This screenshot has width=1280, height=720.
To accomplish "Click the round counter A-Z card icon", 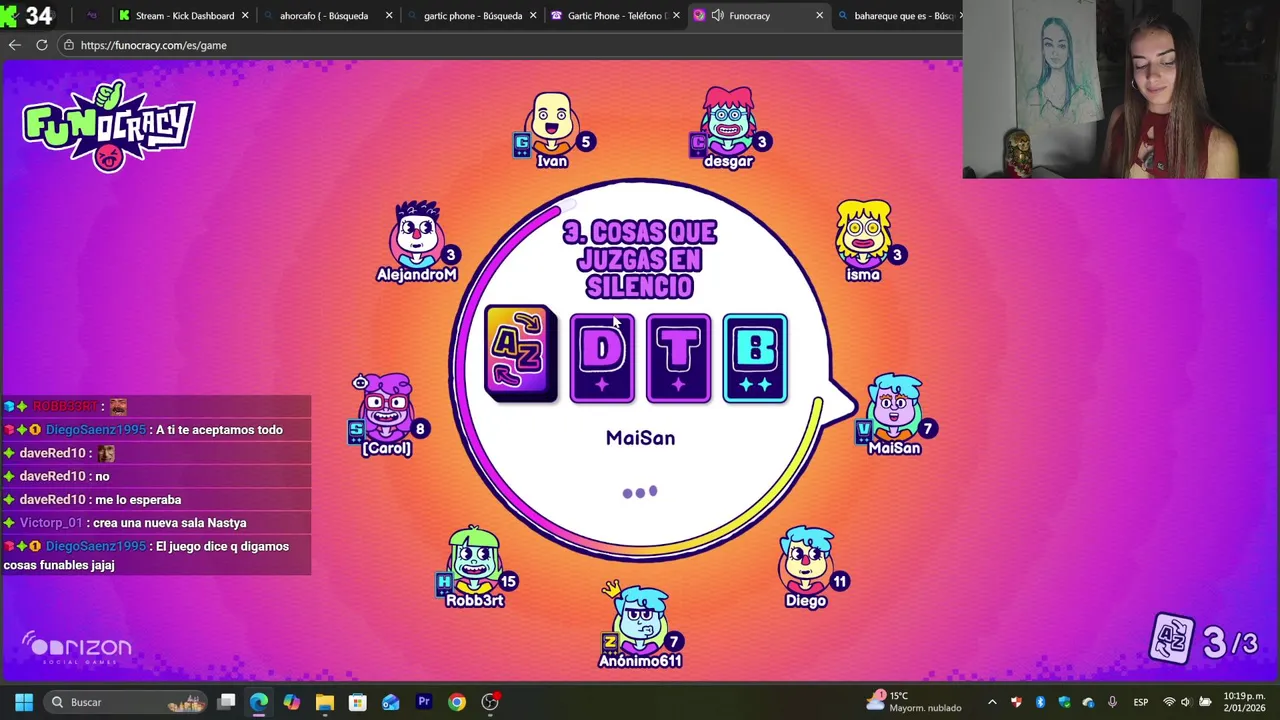I will 1170,640.
